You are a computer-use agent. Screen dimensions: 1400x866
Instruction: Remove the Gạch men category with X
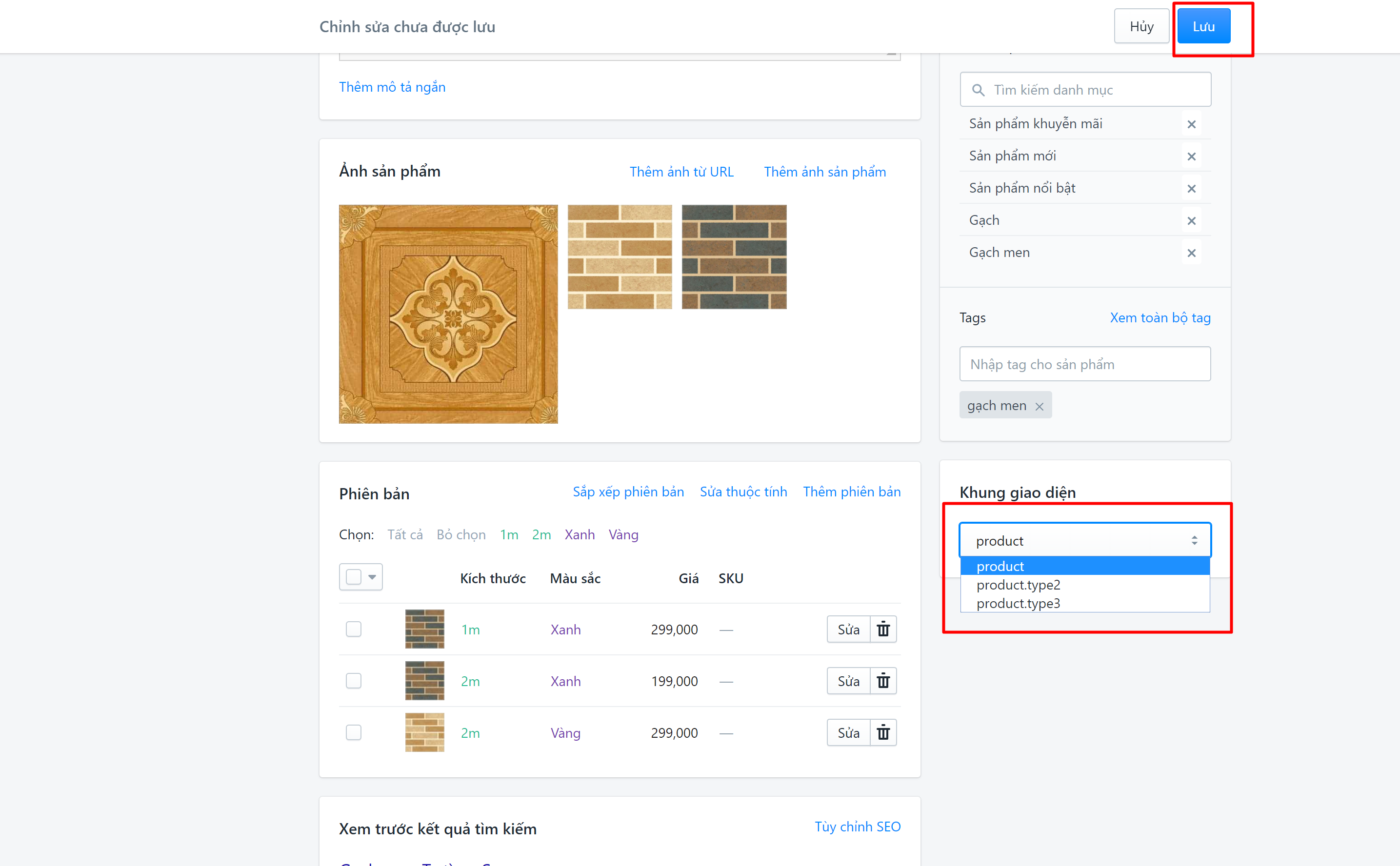1192,253
